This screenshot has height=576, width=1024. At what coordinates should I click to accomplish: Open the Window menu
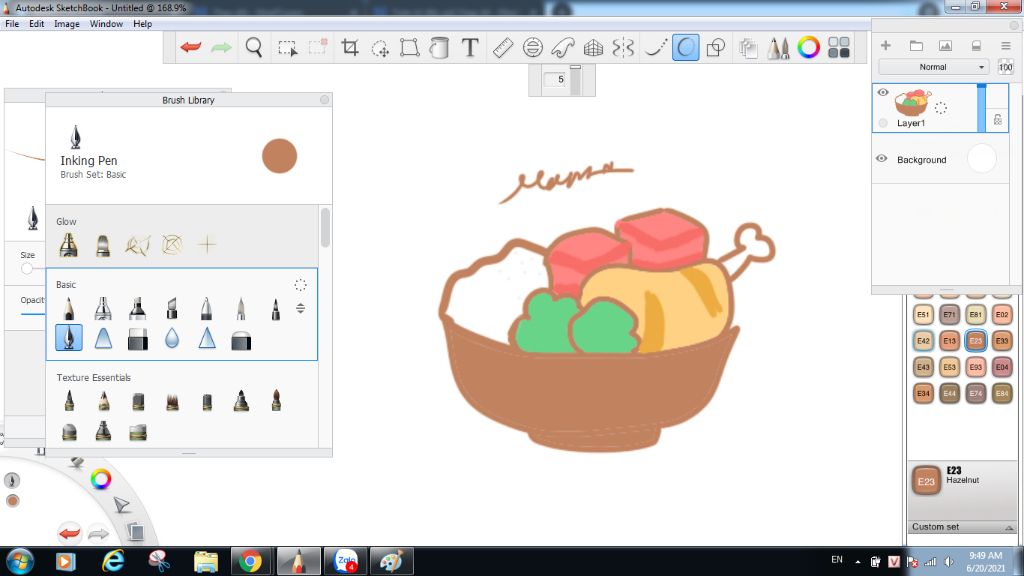point(106,24)
